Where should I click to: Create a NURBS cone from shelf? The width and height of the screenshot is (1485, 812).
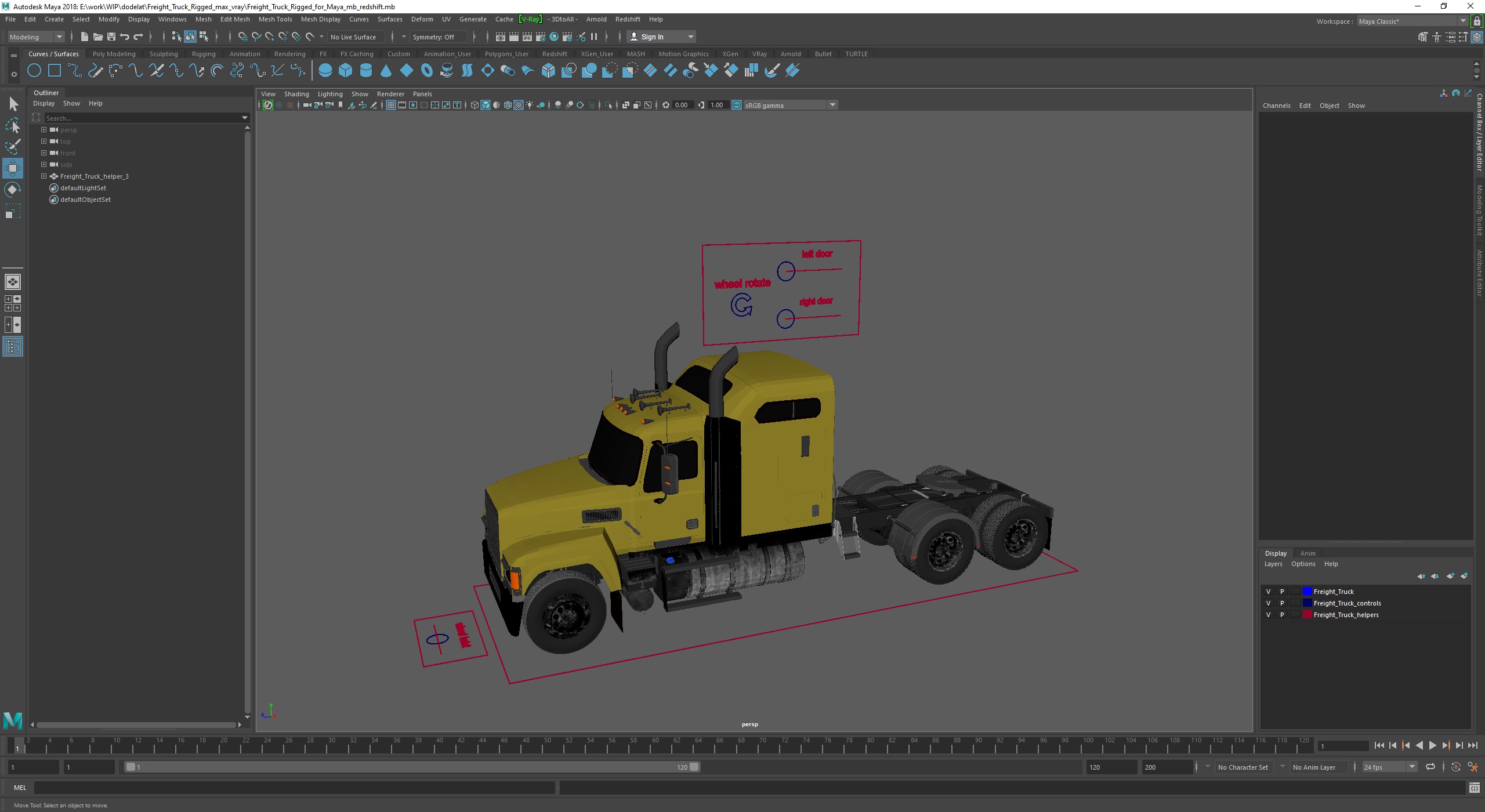(x=386, y=71)
